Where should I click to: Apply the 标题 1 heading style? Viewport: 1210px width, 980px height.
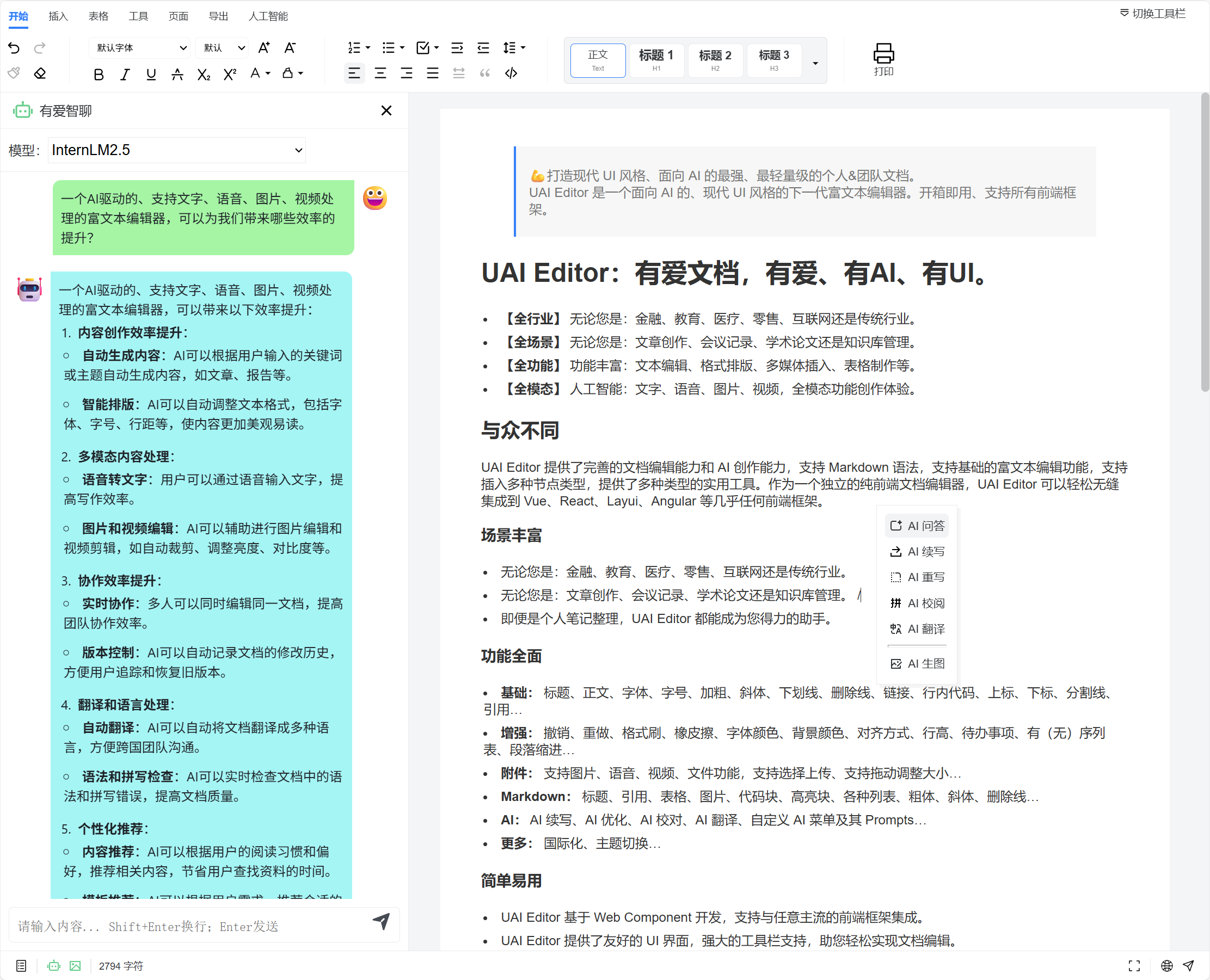(x=656, y=59)
